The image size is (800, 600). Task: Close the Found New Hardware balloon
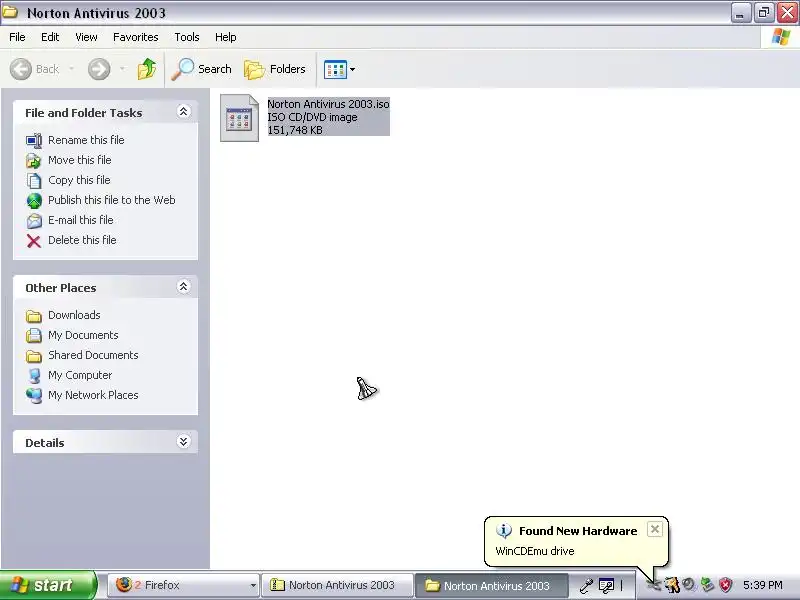[x=655, y=529]
